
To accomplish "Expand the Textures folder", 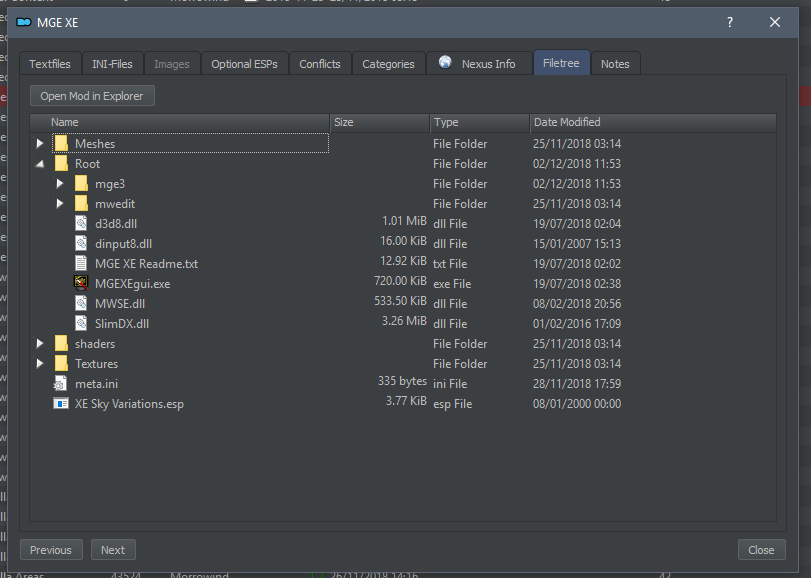I will (40, 363).
